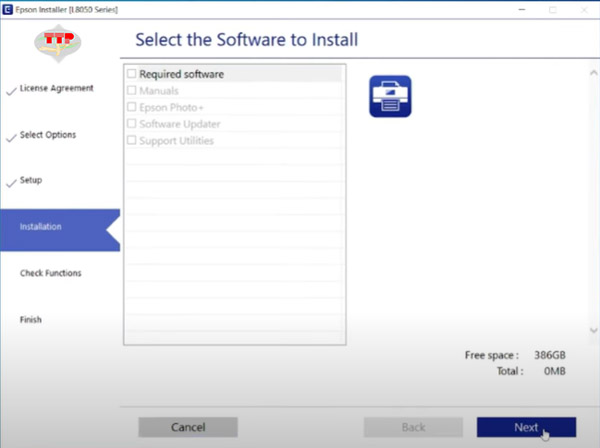The image size is (600, 448).
Task: Open the Setup step in sidebar
Action: tap(31, 180)
